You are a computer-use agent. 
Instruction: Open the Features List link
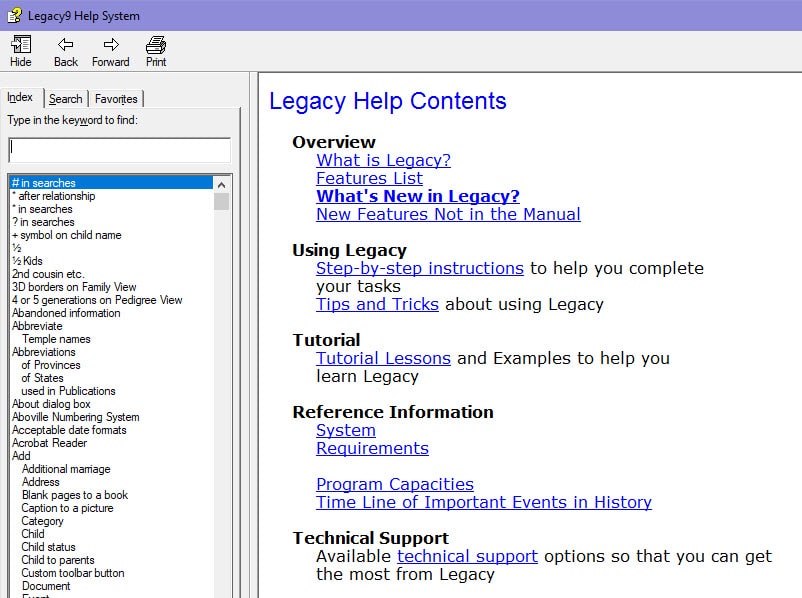369,178
